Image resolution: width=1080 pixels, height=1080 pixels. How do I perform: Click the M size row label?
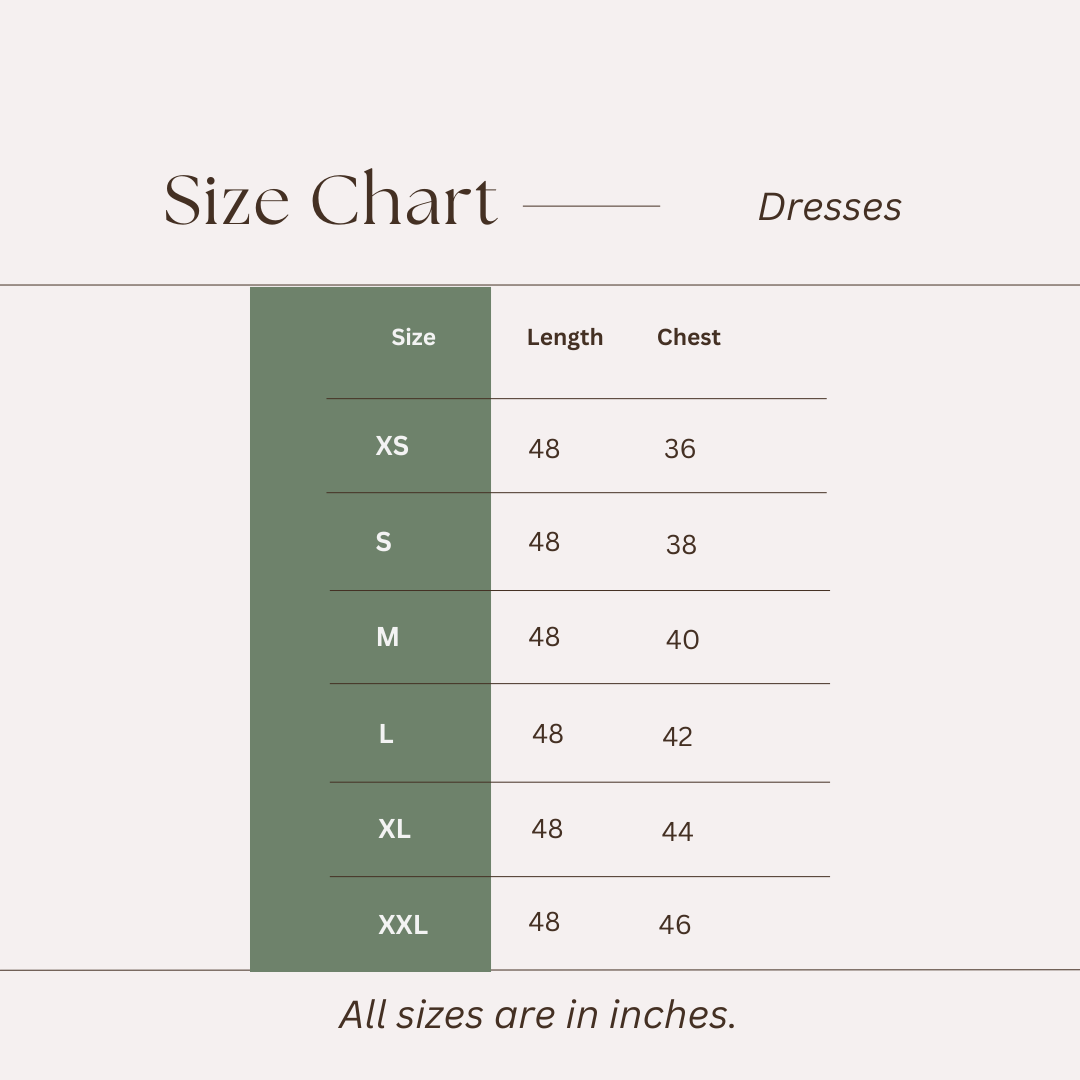click(x=387, y=637)
